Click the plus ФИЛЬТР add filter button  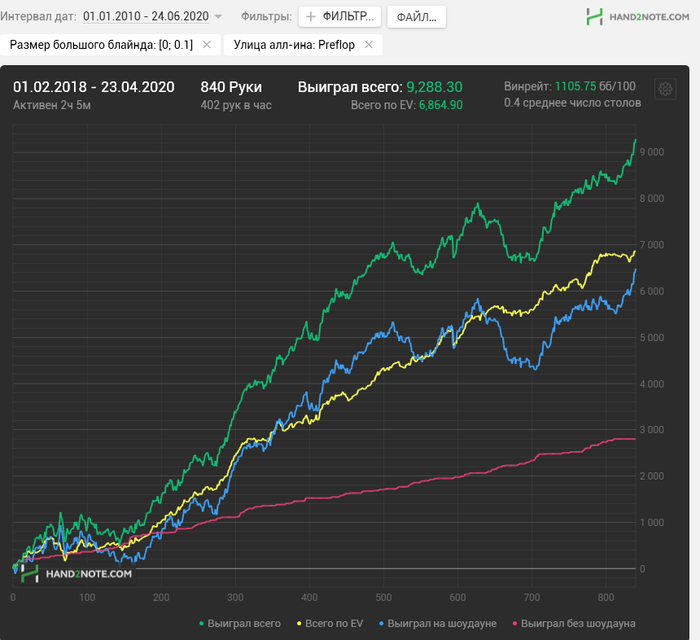[x=340, y=17]
